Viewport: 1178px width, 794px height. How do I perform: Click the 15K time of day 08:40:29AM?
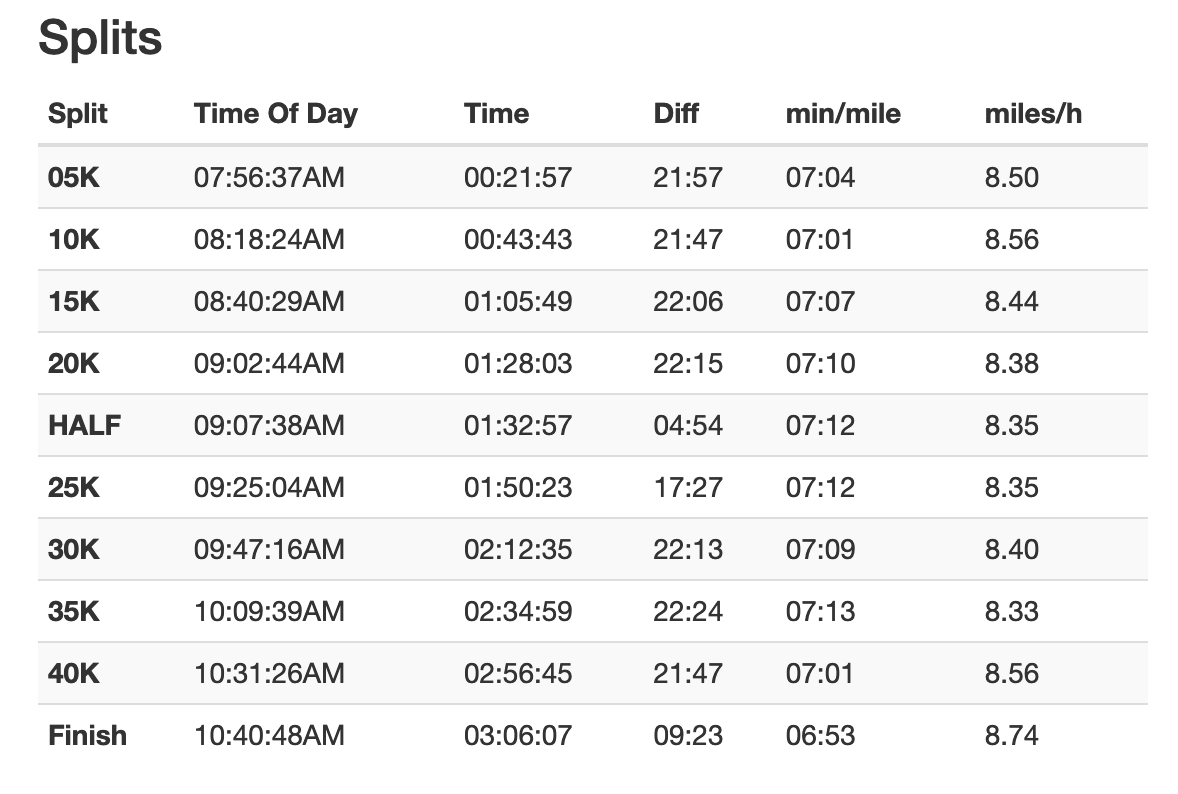click(269, 302)
